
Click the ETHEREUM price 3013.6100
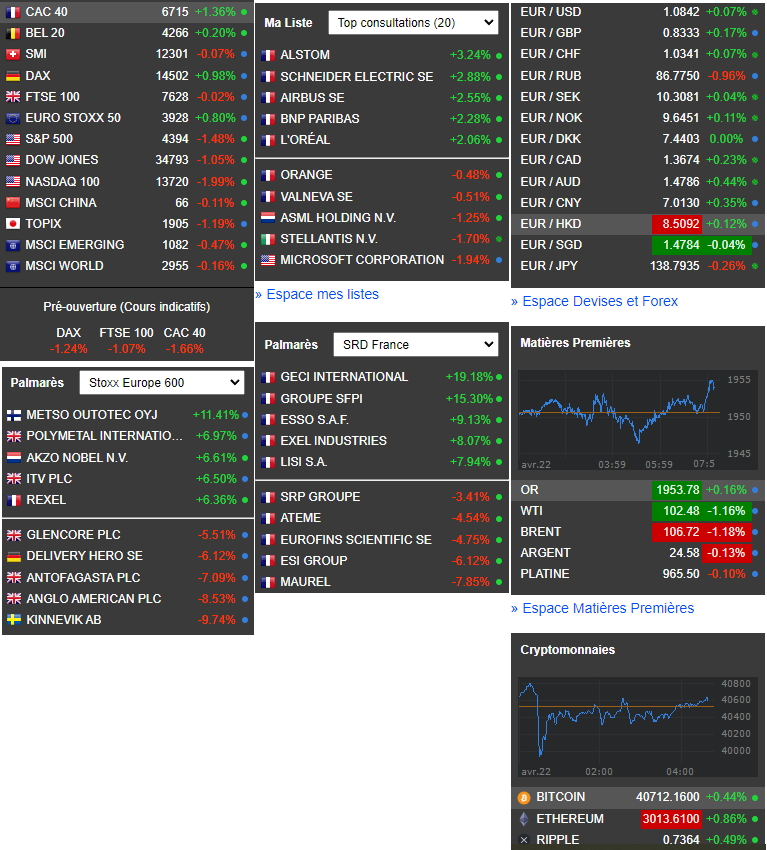point(671,819)
